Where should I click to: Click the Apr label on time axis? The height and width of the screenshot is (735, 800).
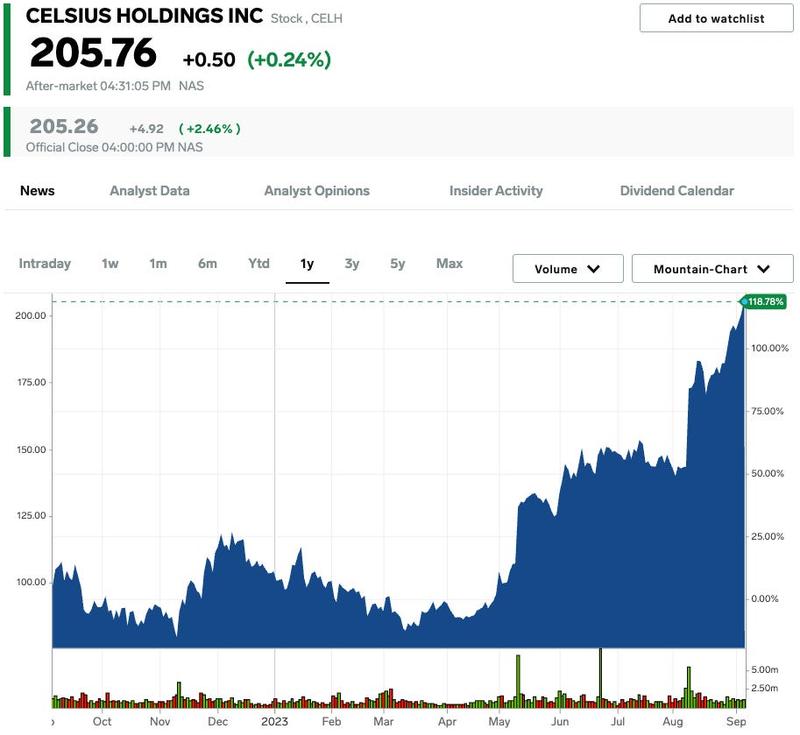(x=447, y=722)
